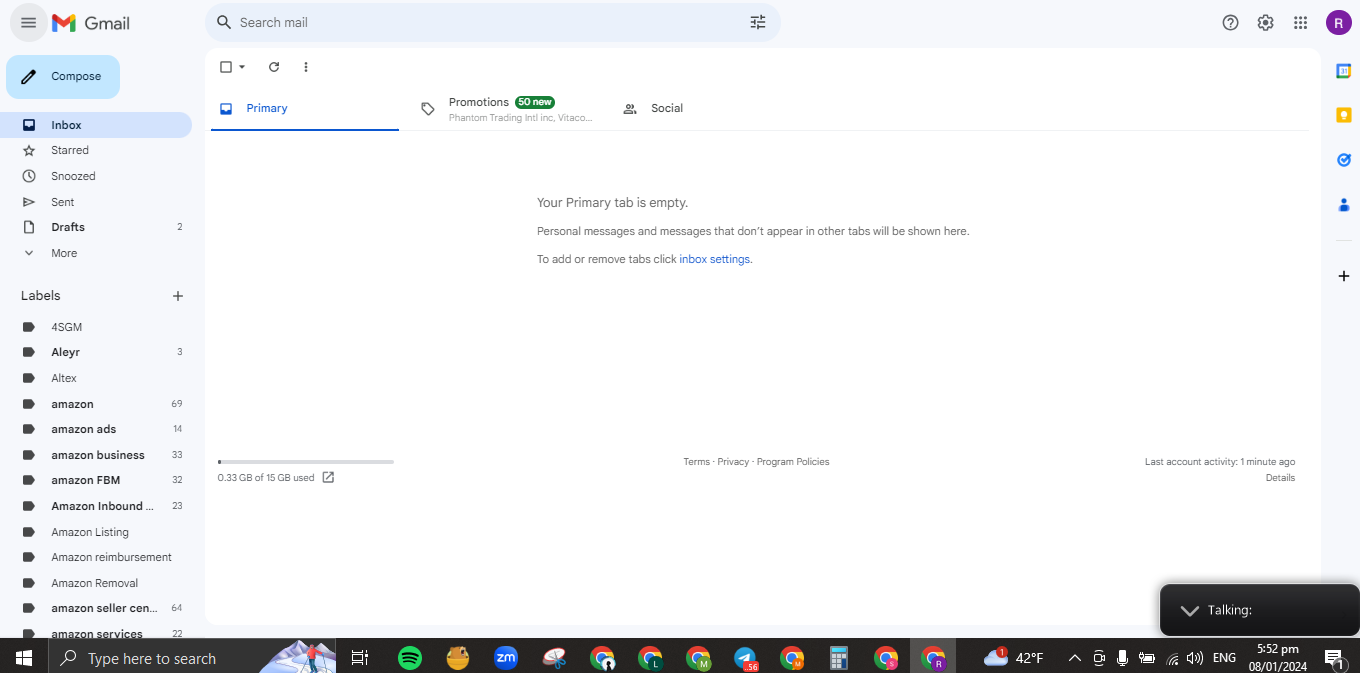Image resolution: width=1360 pixels, height=673 pixels.
Task: Switch to the Primary tab
Action: click(x=305, y=108)
